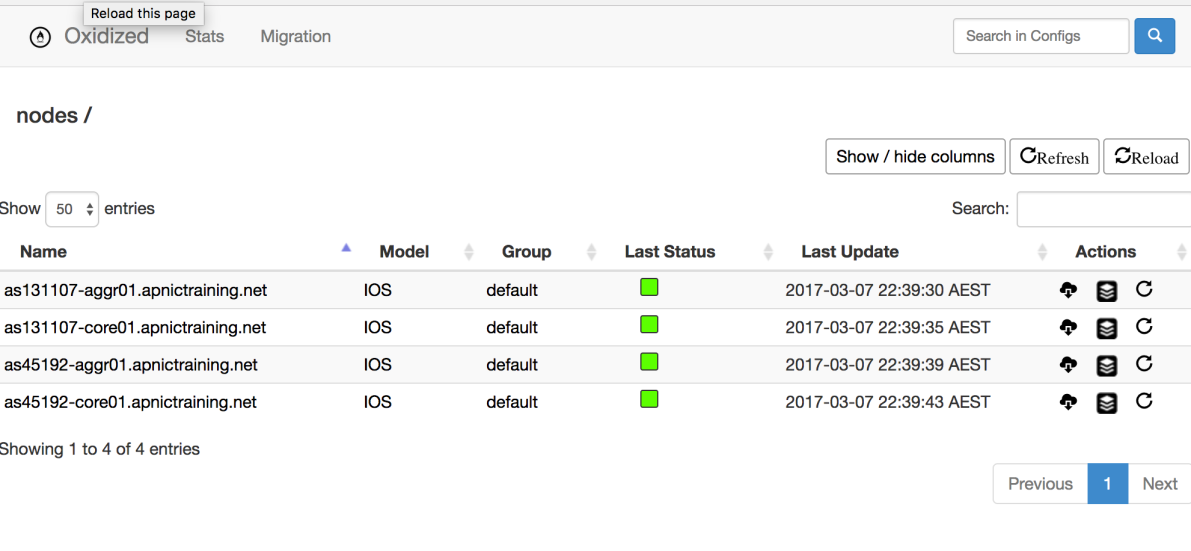Click Show / hide columns button

(914, 157)
